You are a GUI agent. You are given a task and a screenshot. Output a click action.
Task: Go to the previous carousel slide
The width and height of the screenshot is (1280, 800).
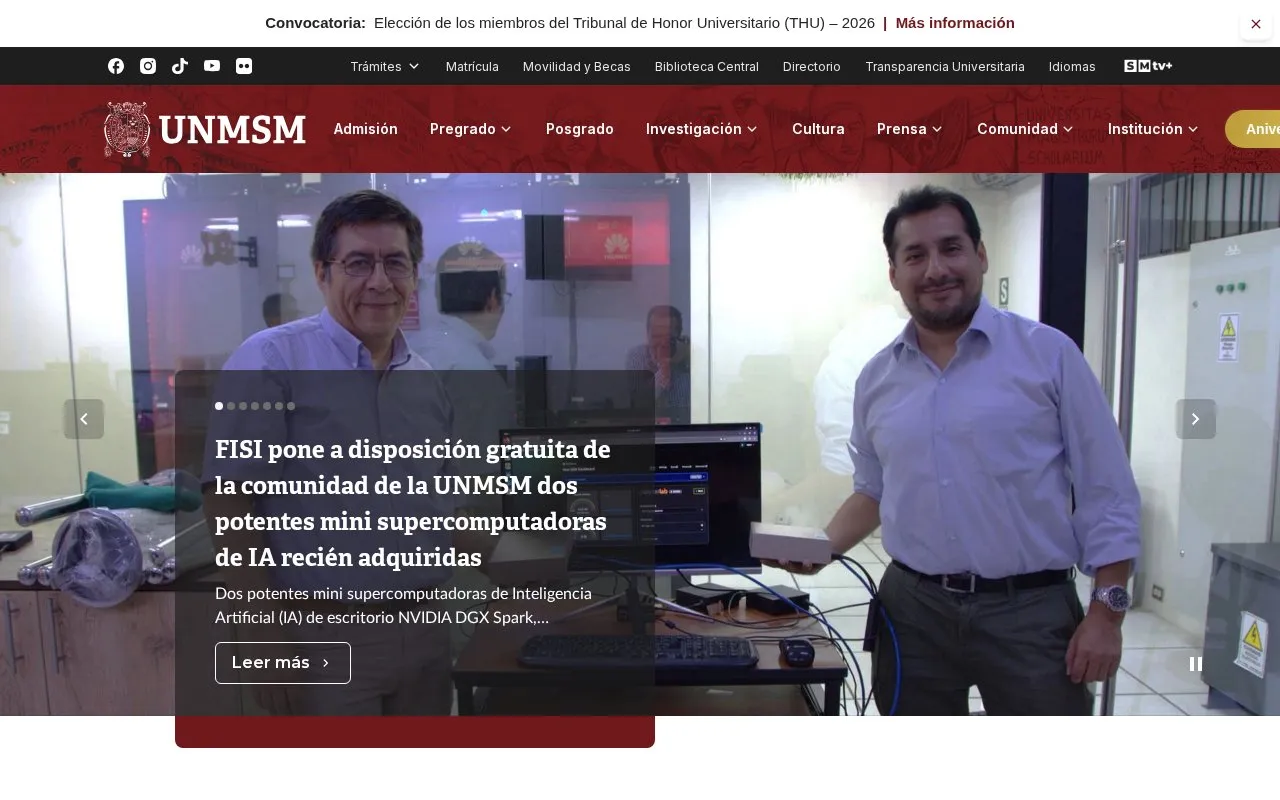click(x=84, y=419)
